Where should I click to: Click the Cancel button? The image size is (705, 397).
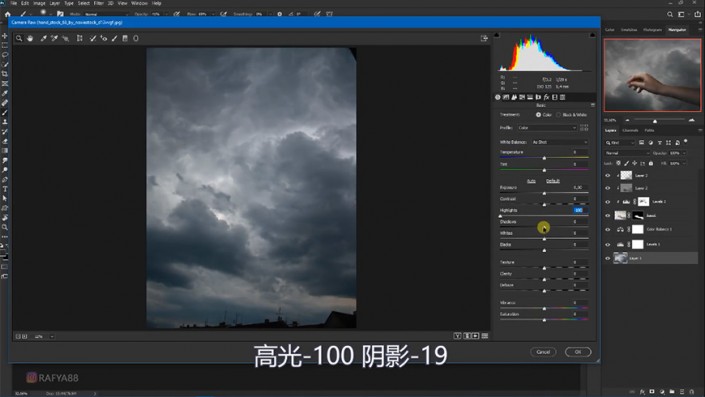[x=543, y=352]
